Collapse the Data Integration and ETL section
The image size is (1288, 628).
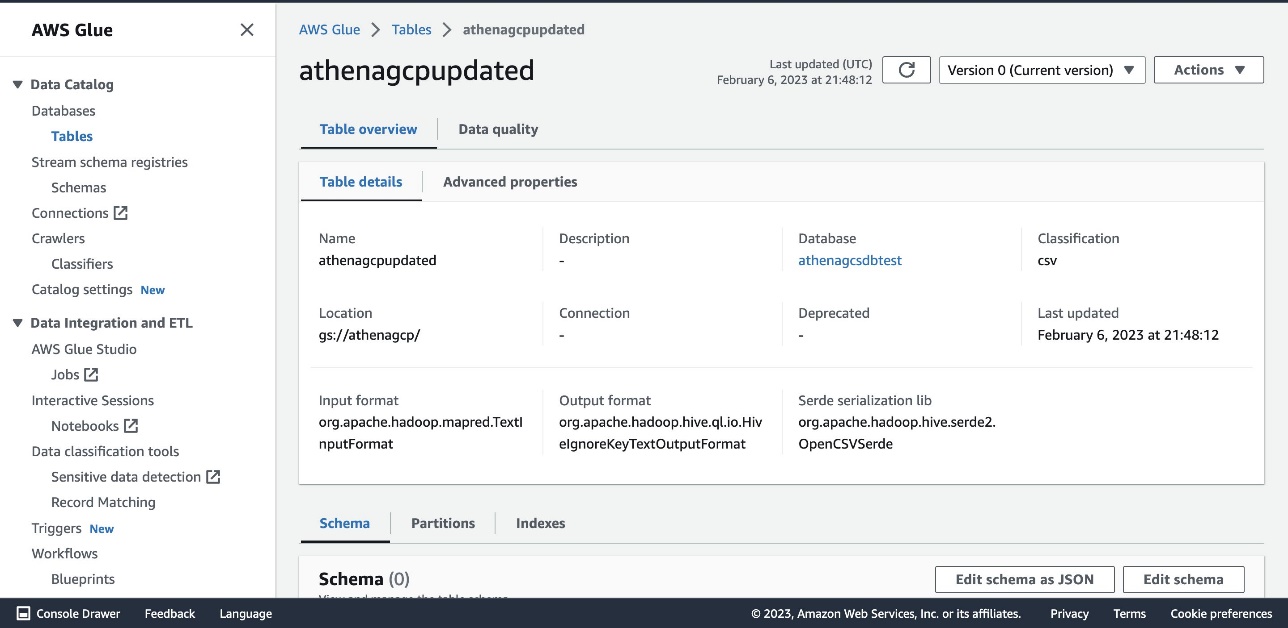click(17, 323)
